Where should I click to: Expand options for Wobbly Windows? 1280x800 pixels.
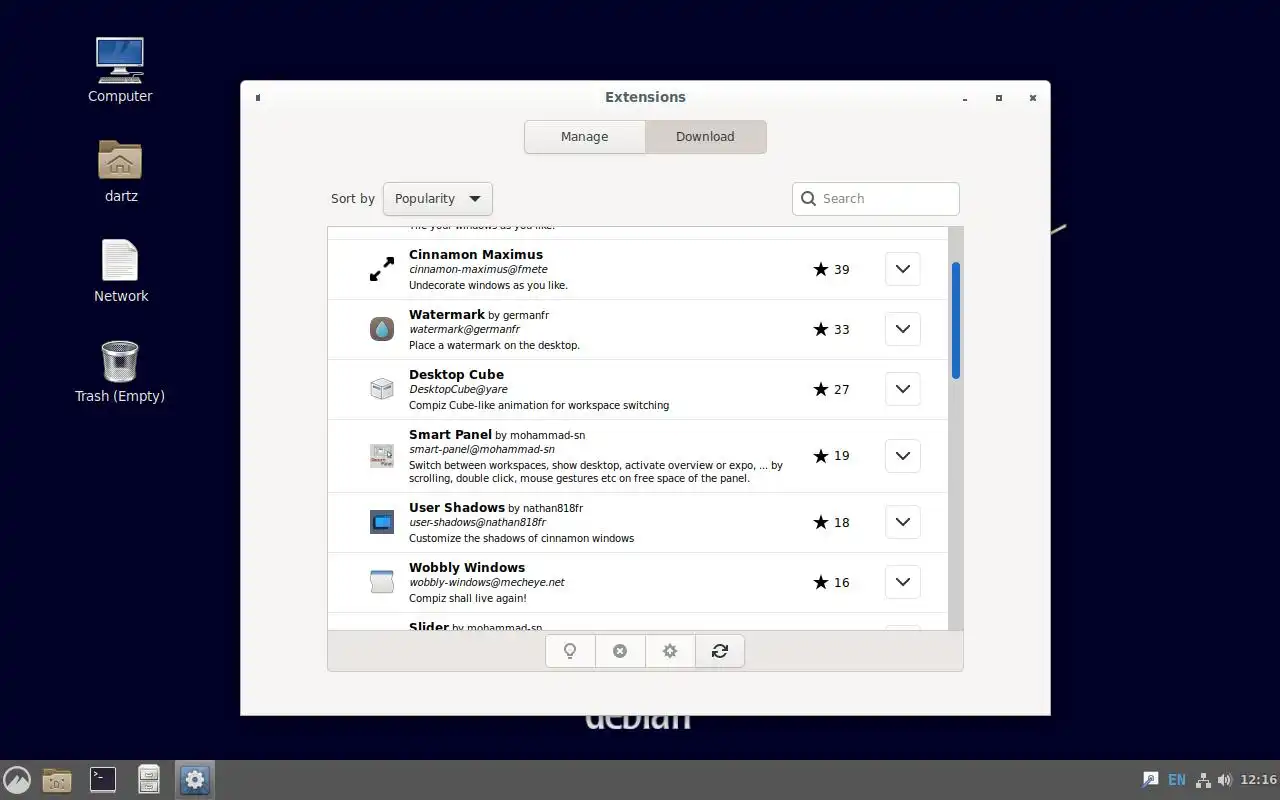pyautogui.click(x=903, y=582)
